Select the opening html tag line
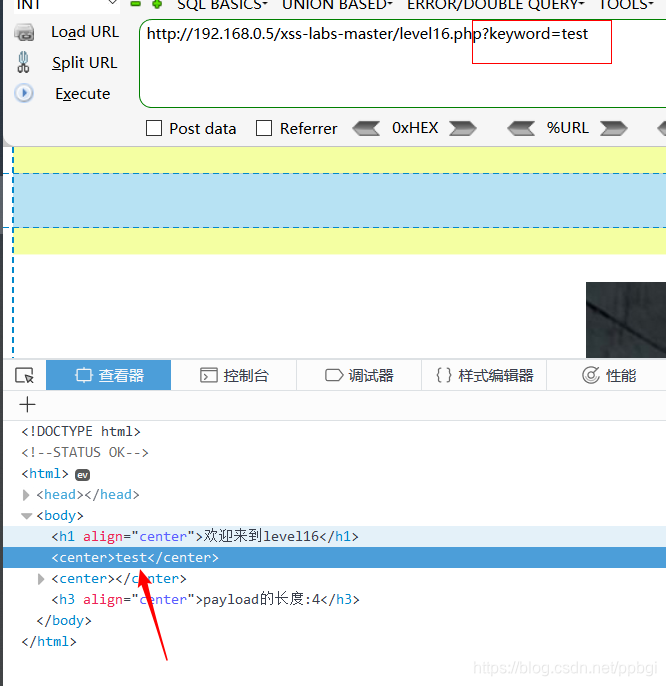 (x=45, y=473)
